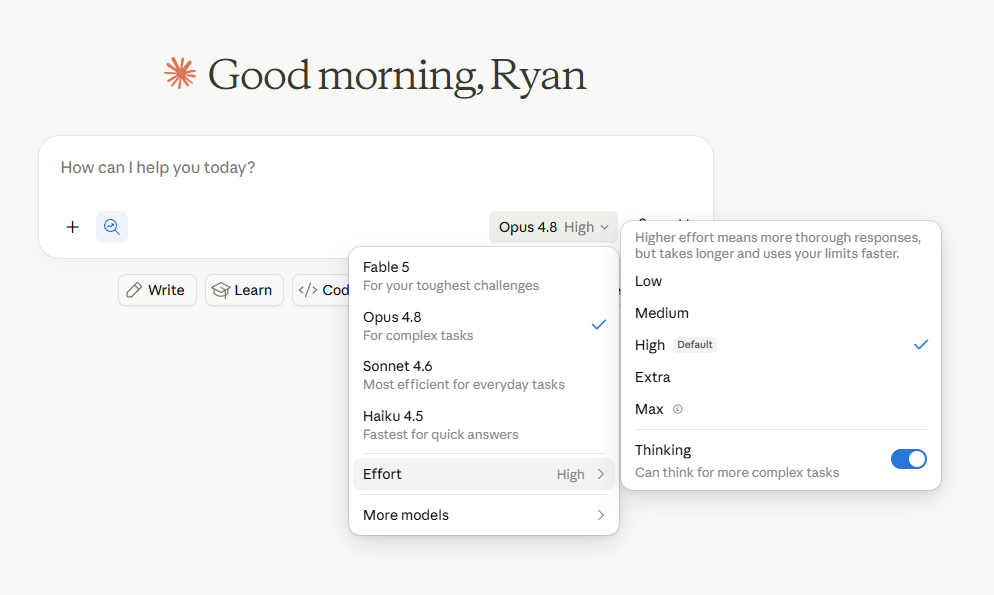This screenshot has height=595, width=994.
Task: Click the pencil icon on Write
Action: point(134,290)
